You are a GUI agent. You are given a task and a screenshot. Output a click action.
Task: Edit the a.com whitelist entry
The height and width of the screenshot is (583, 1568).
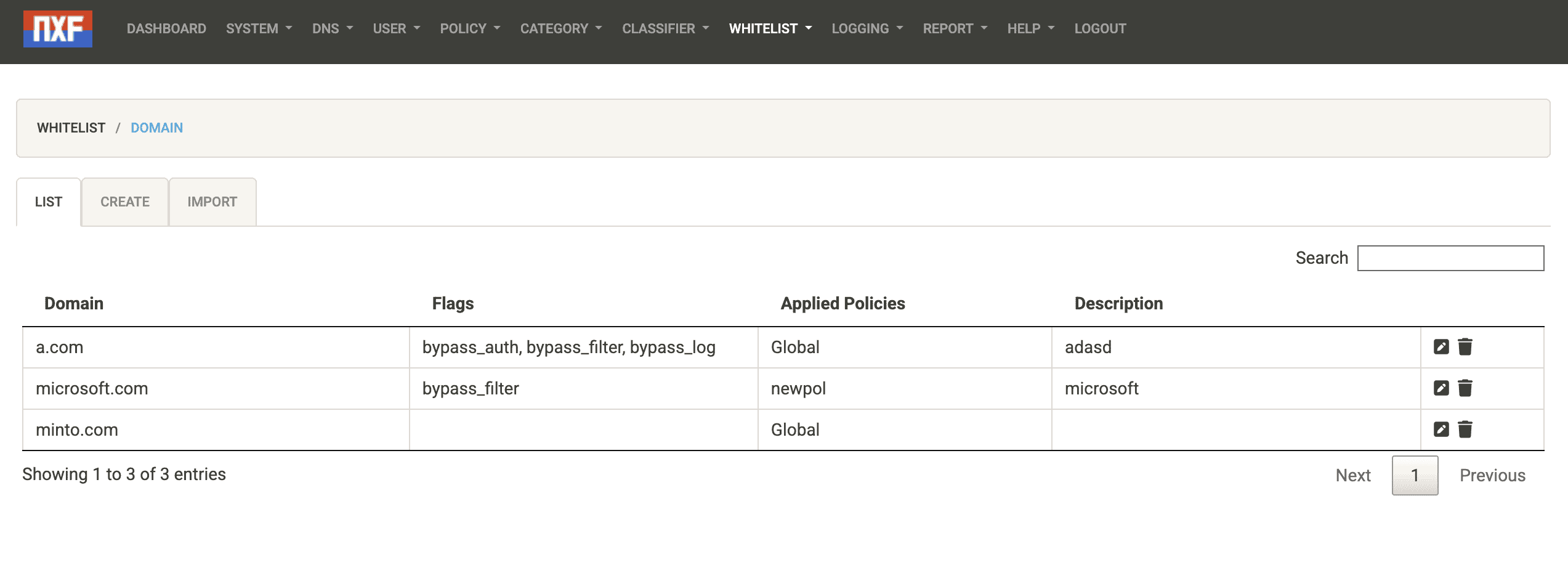point(1441,347)
